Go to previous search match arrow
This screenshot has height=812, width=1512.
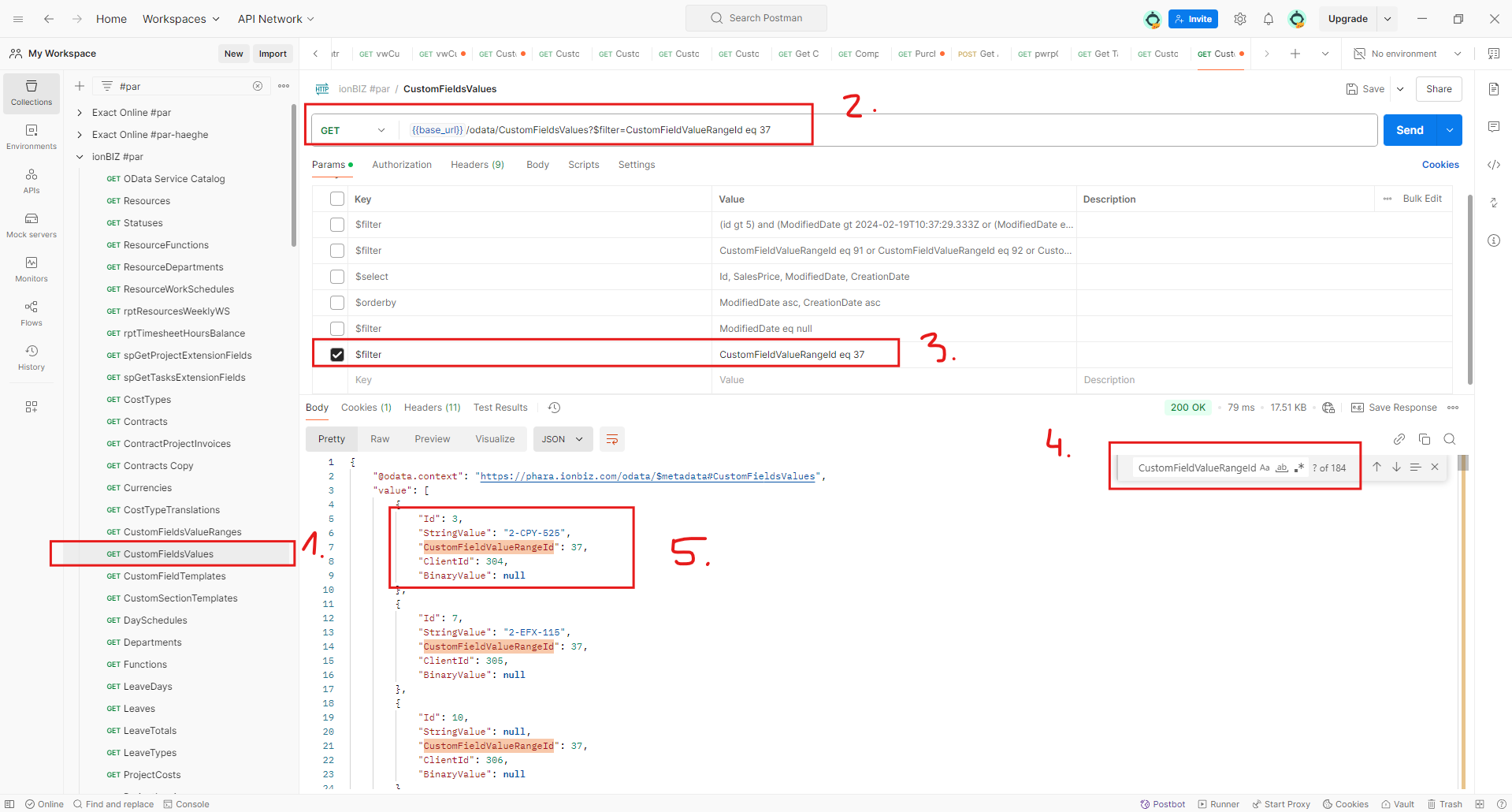(x=1377, y=467)
